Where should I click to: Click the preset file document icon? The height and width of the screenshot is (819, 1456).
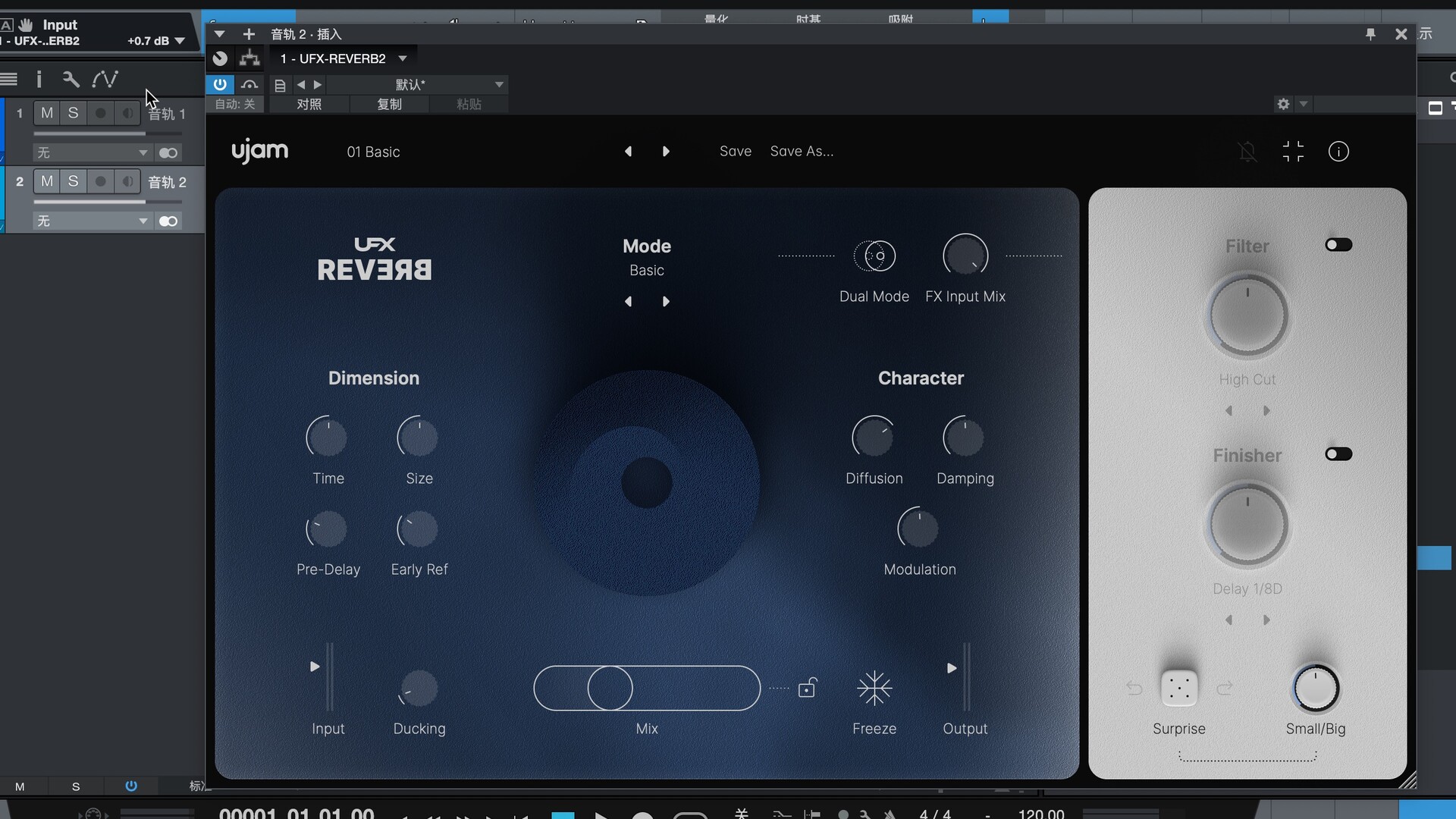point(280,85)
